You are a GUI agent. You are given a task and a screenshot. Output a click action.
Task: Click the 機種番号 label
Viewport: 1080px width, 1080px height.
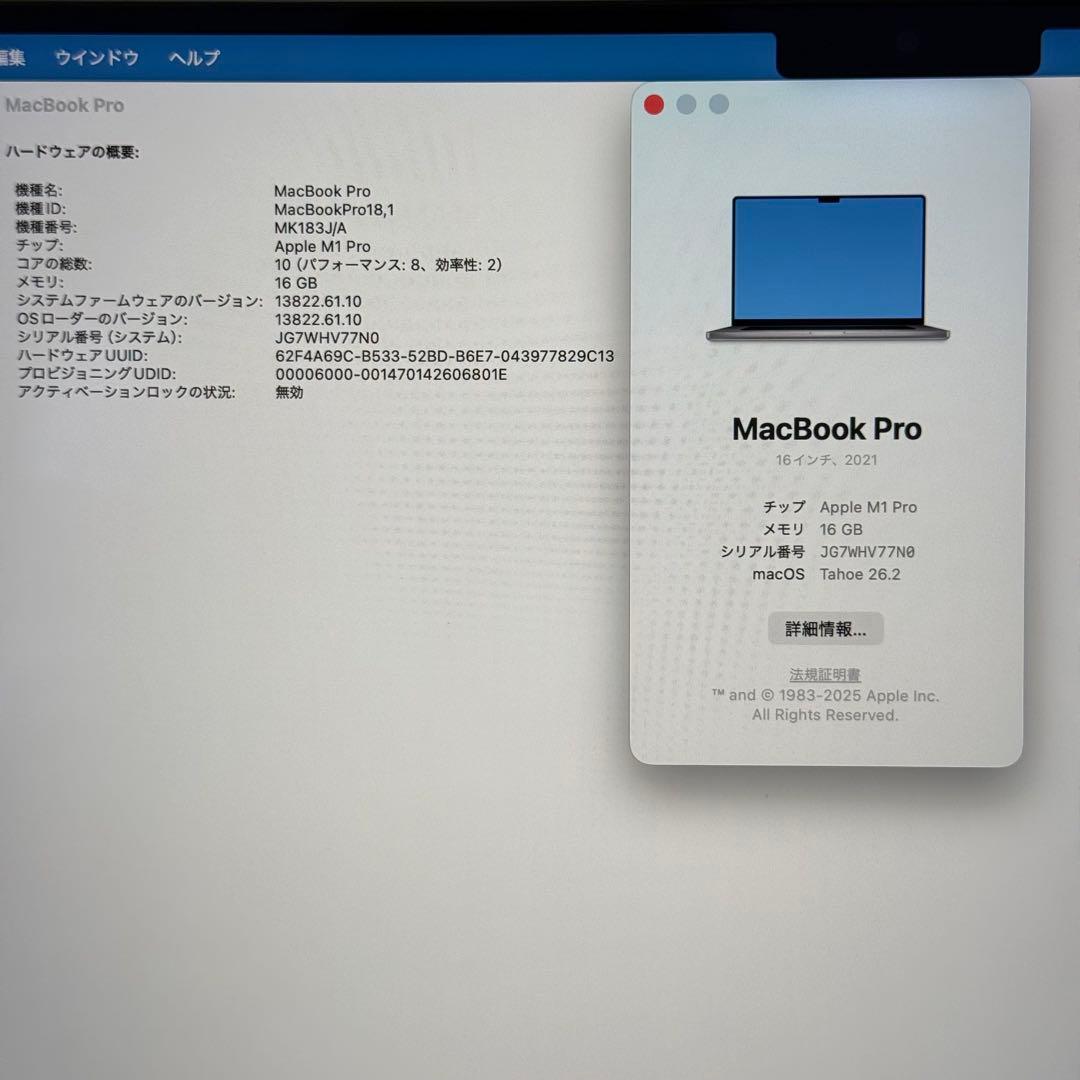pyautogui.click(x=46, y=227)
